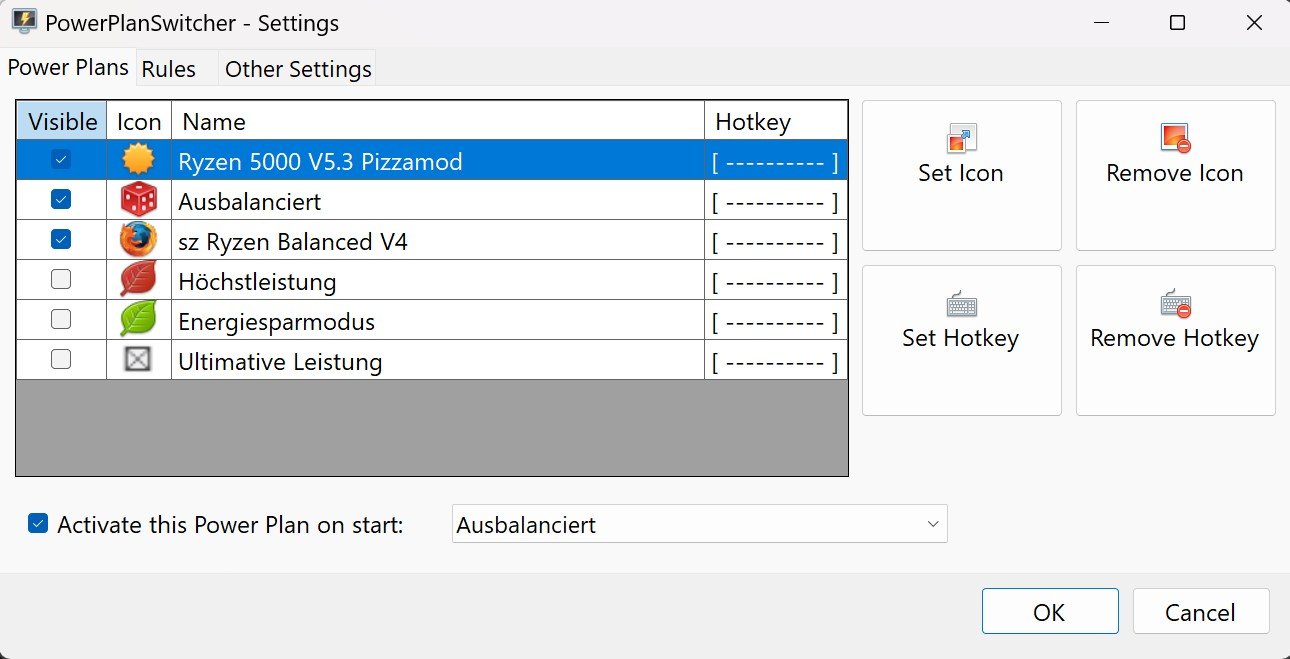The height and width of the screenshot is (659, 1290).
Task: Toggle Activate this Power Plan on start
Action: click(38, 524)
